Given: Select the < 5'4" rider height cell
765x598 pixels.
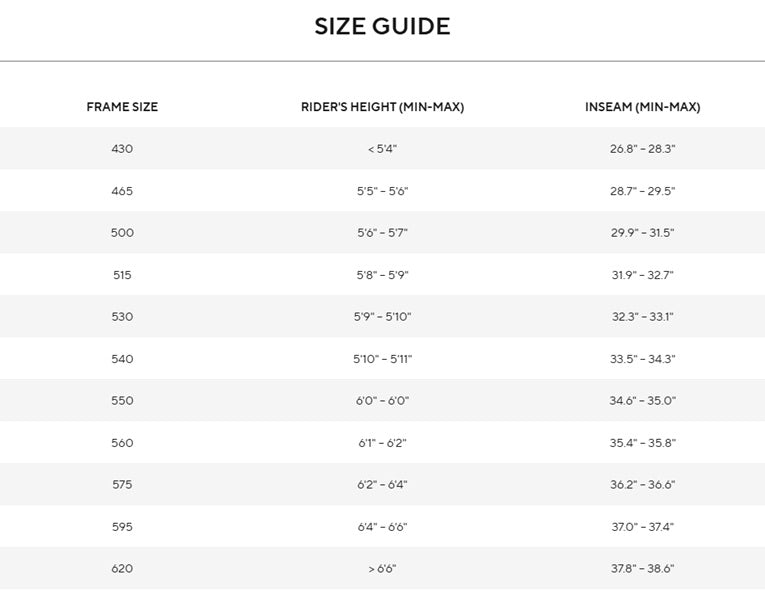Looking at the screenshot, I should pyautogui.click(x=382, y=149).
